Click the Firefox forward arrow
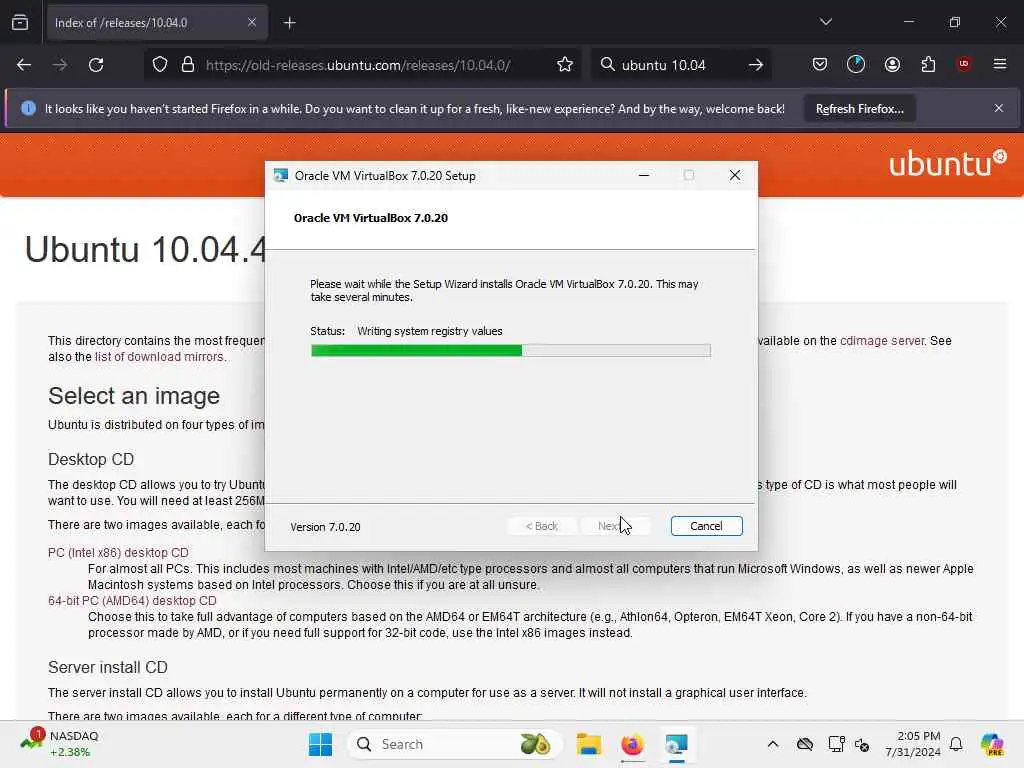Viewport: 1024px width, 768px height. (x=59, y=65)
